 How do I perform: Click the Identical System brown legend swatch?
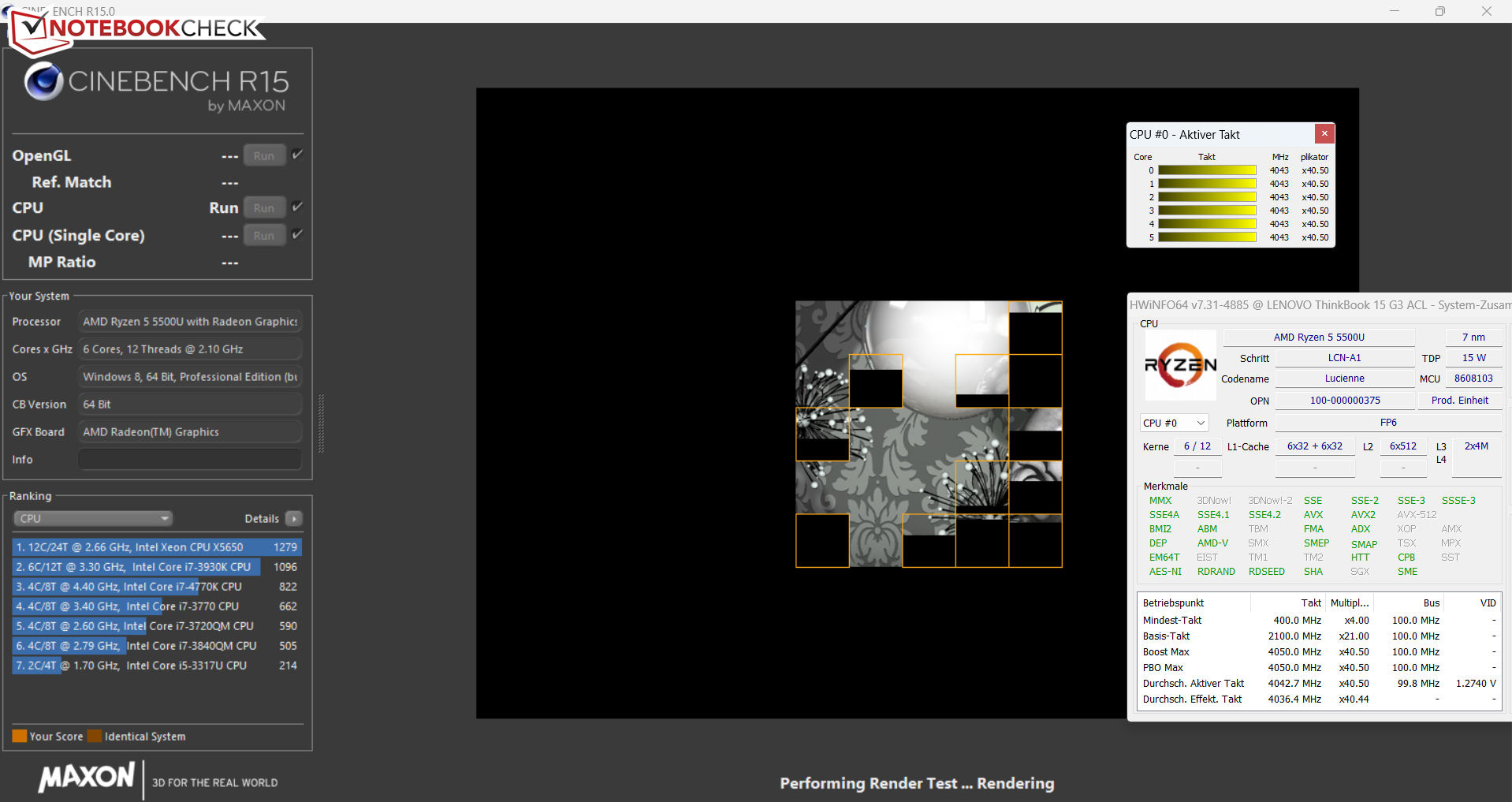[95, 736]
